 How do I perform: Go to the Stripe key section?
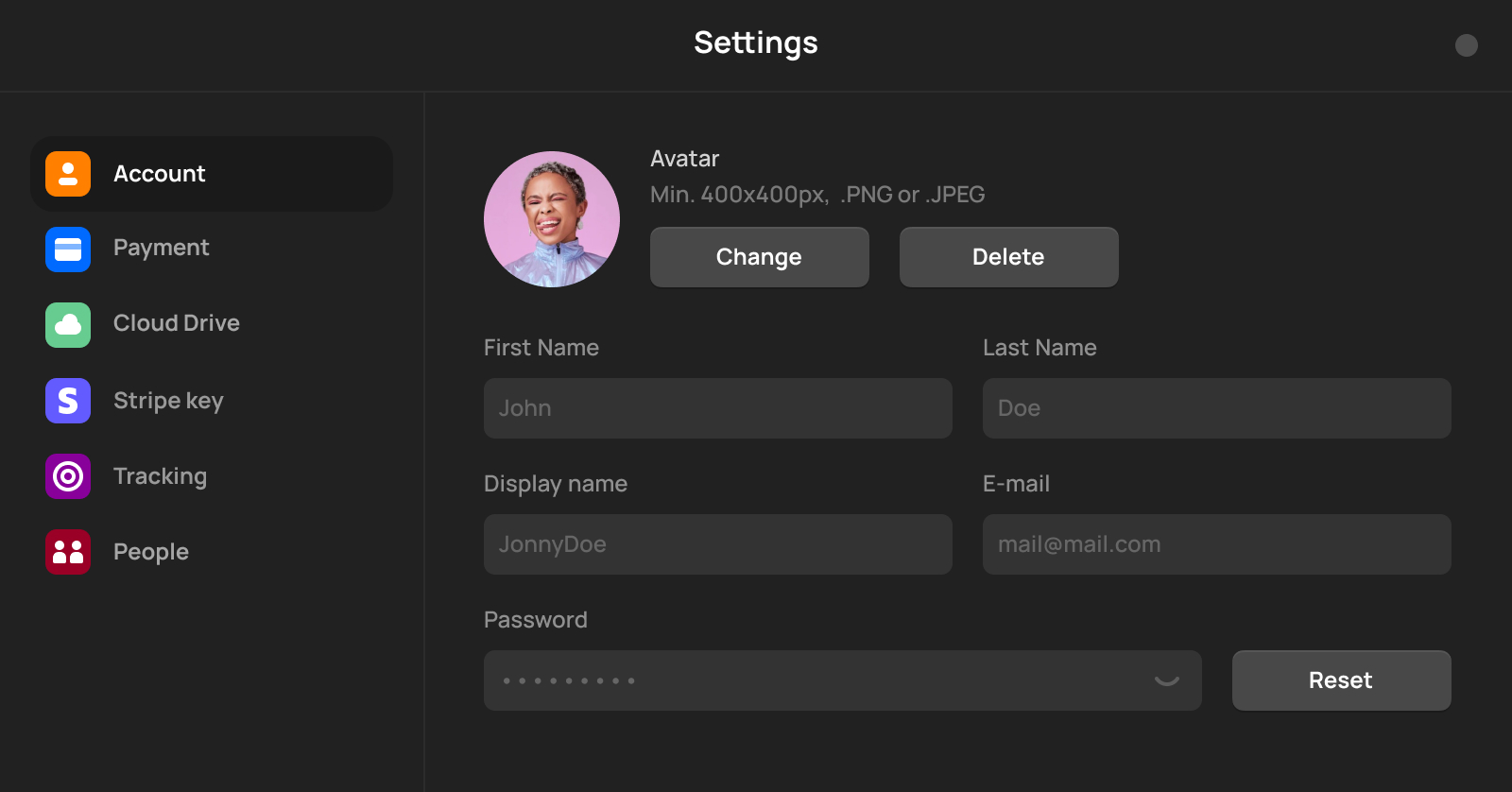[x=168, y=401]
